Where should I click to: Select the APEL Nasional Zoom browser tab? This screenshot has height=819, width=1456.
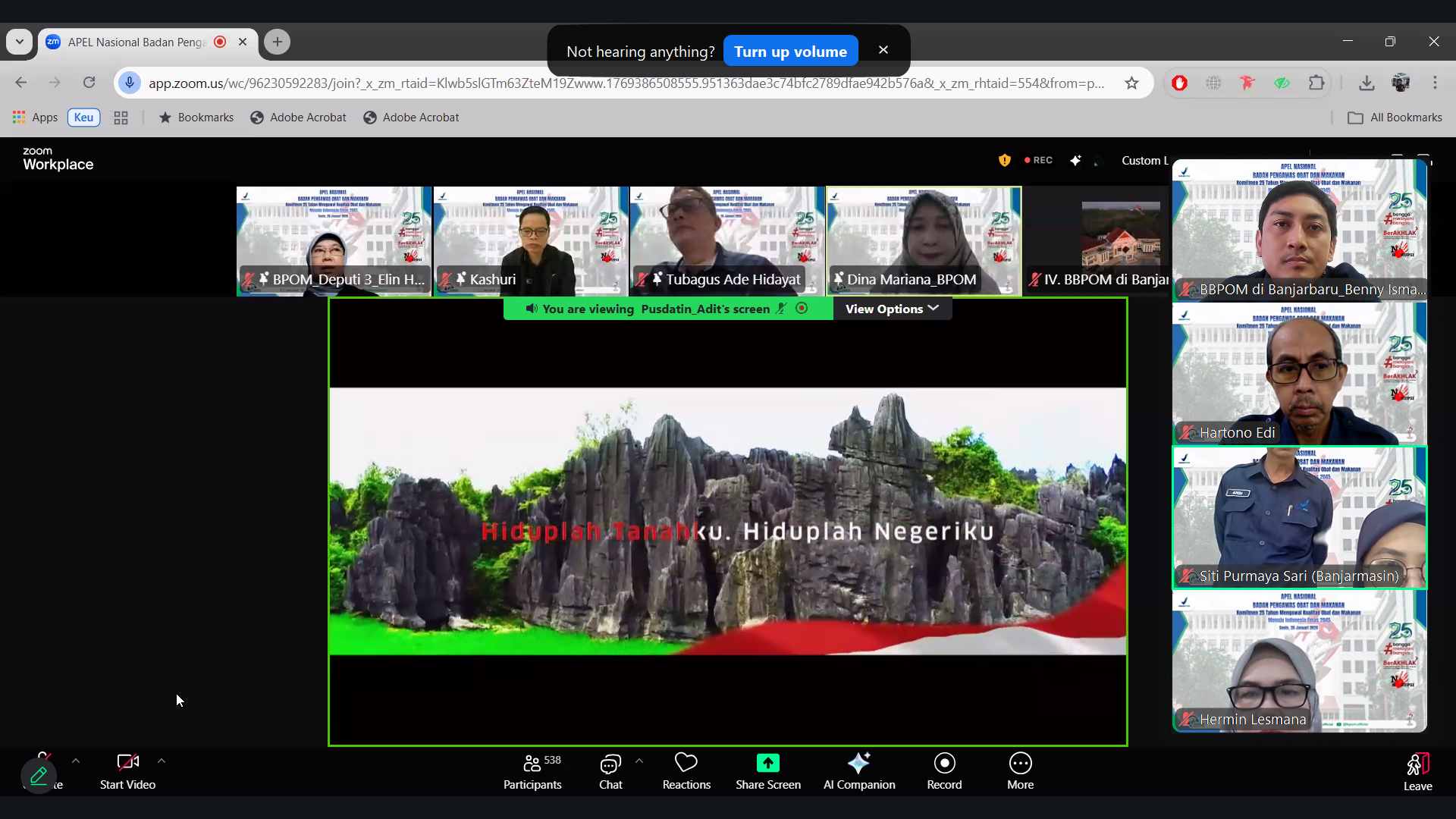pos(136,42)
